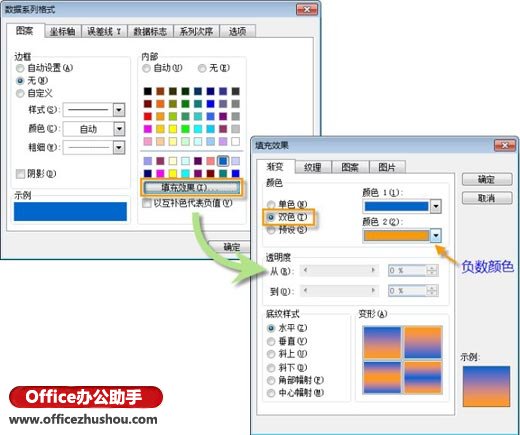
Task: Select the top-right gradient variant thumbnail
Action: (x=423, y=342)
